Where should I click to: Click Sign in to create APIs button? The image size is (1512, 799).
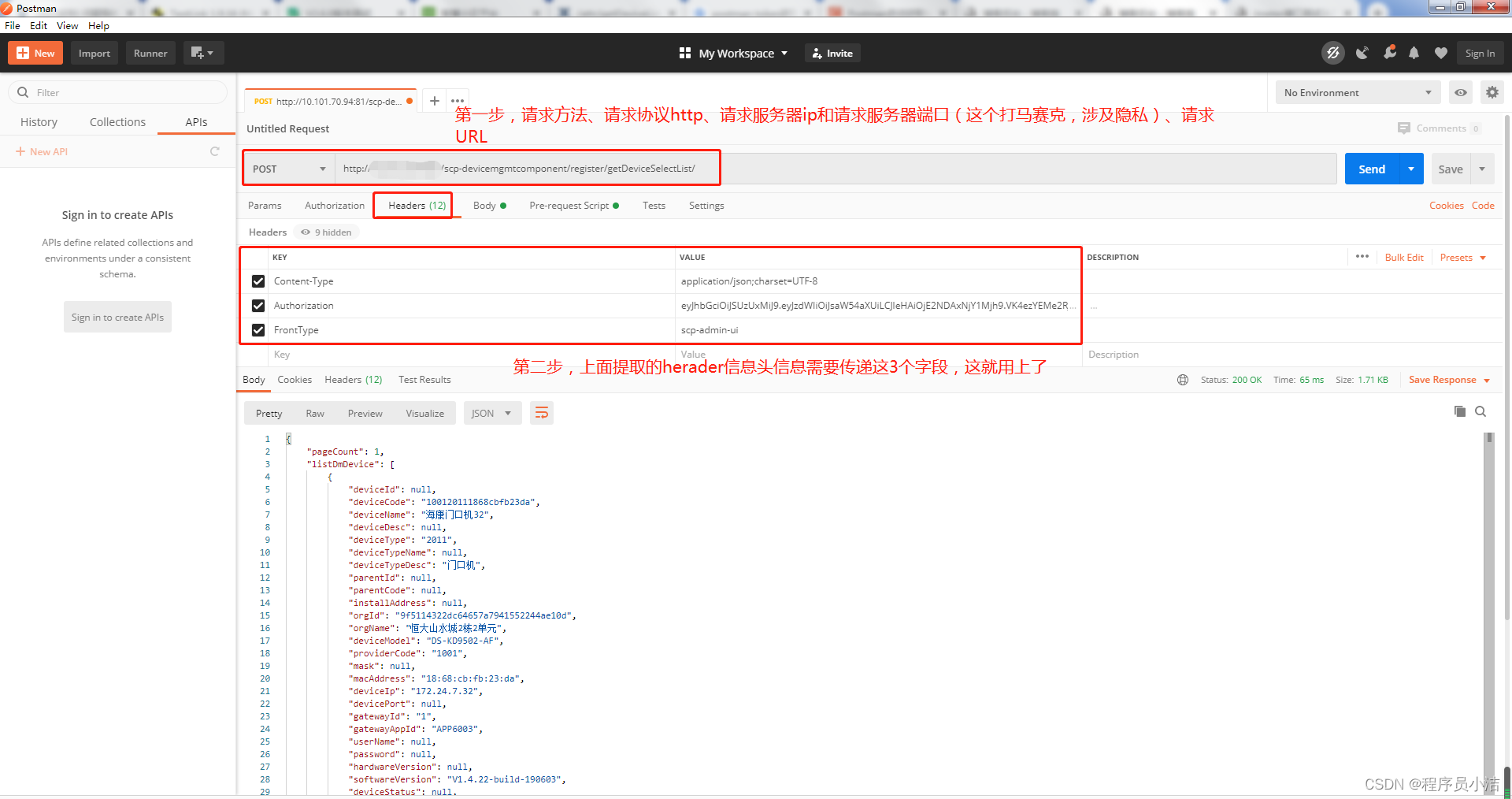pos(117,317)
